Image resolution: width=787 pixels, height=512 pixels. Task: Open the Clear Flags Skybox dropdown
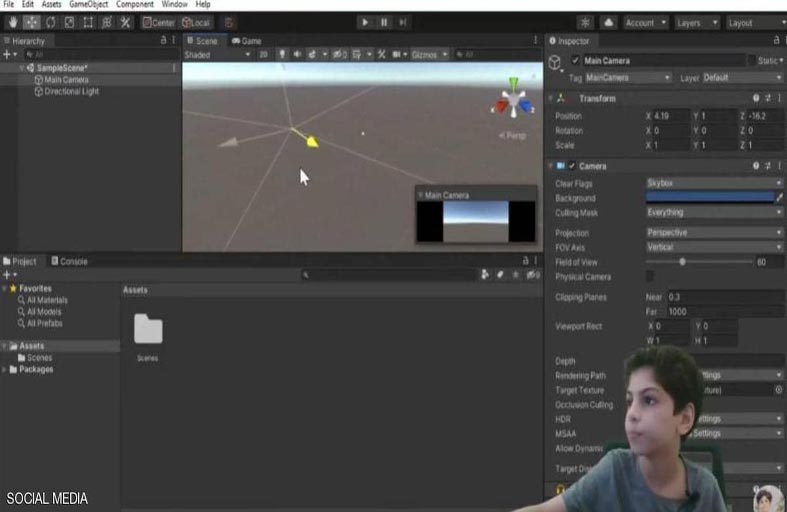coord(713,183)
